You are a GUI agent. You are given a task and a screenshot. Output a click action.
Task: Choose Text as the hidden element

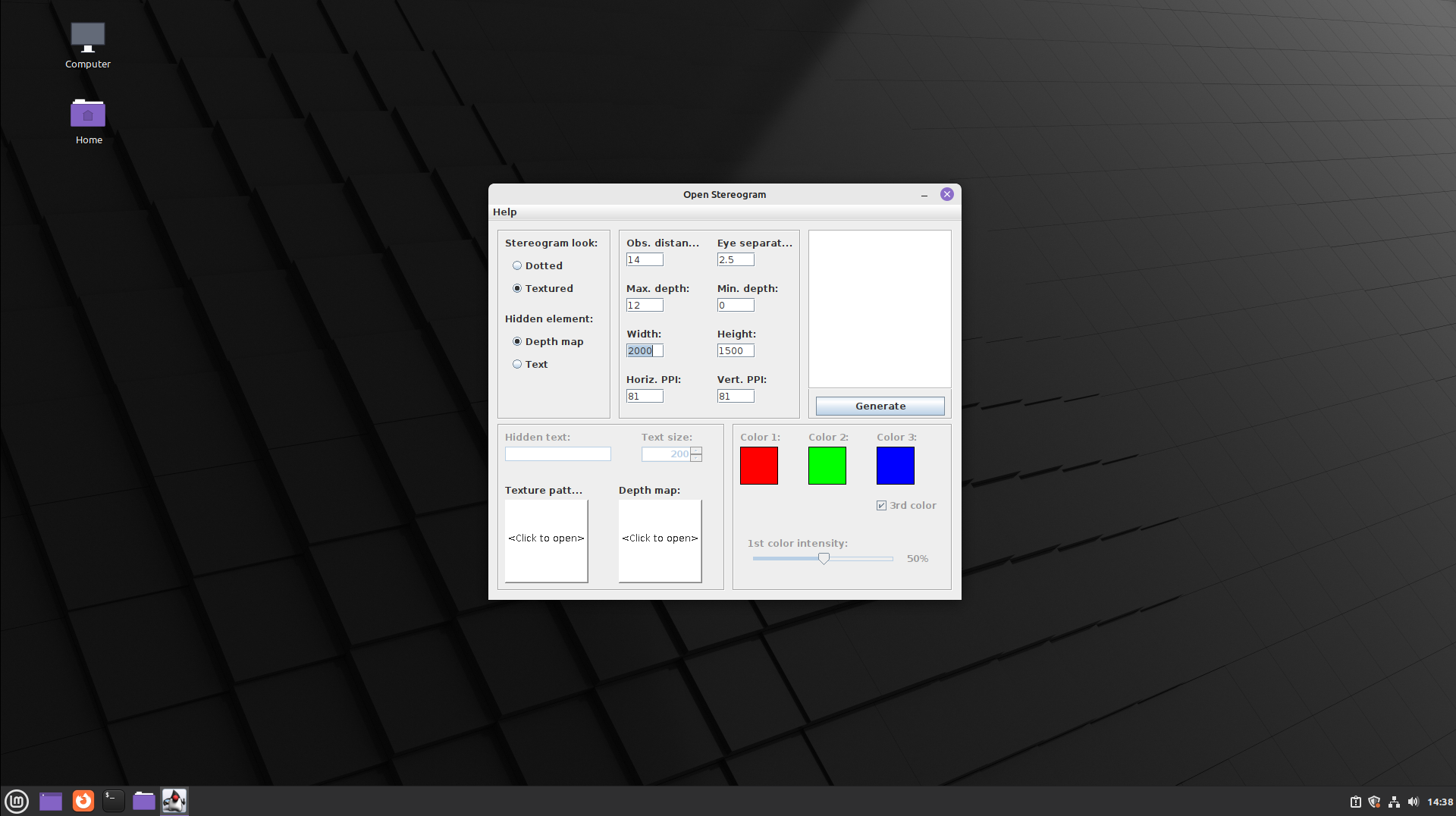click(517, 364)
